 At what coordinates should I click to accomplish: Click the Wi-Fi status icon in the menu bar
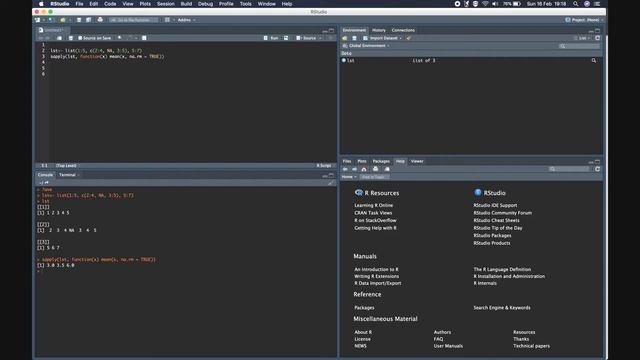point(485,4)
